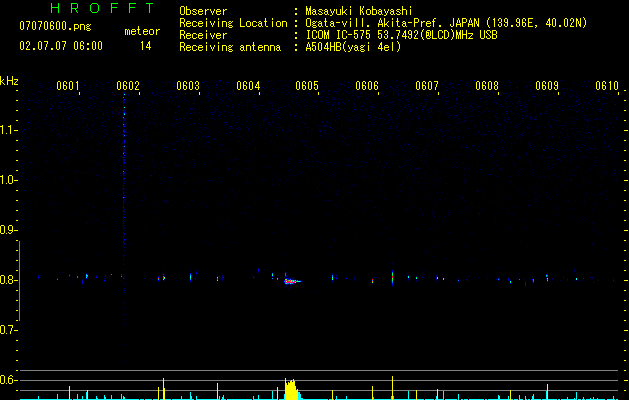Click the 0604 time marker
The width and height of the screenshot is (629, 400).
coord(248,86)
